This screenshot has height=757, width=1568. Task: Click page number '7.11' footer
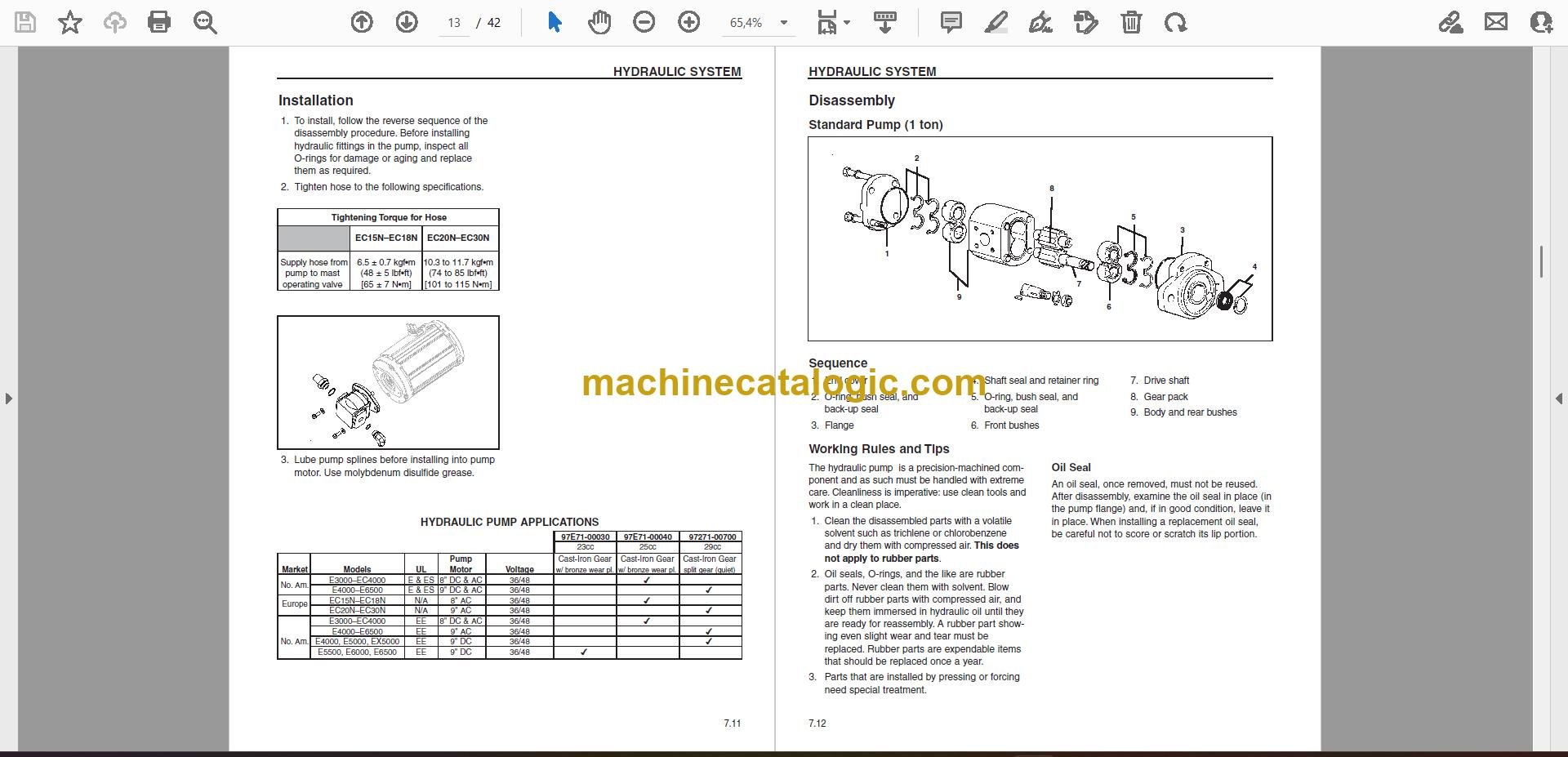point(733,724)
